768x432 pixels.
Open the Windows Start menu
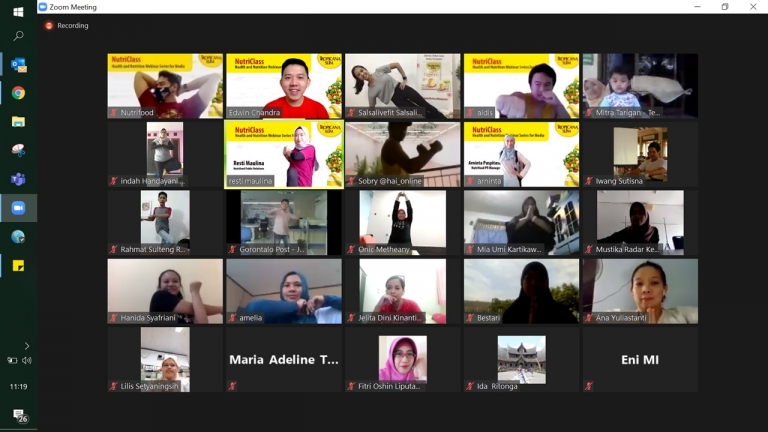(18, 11)
